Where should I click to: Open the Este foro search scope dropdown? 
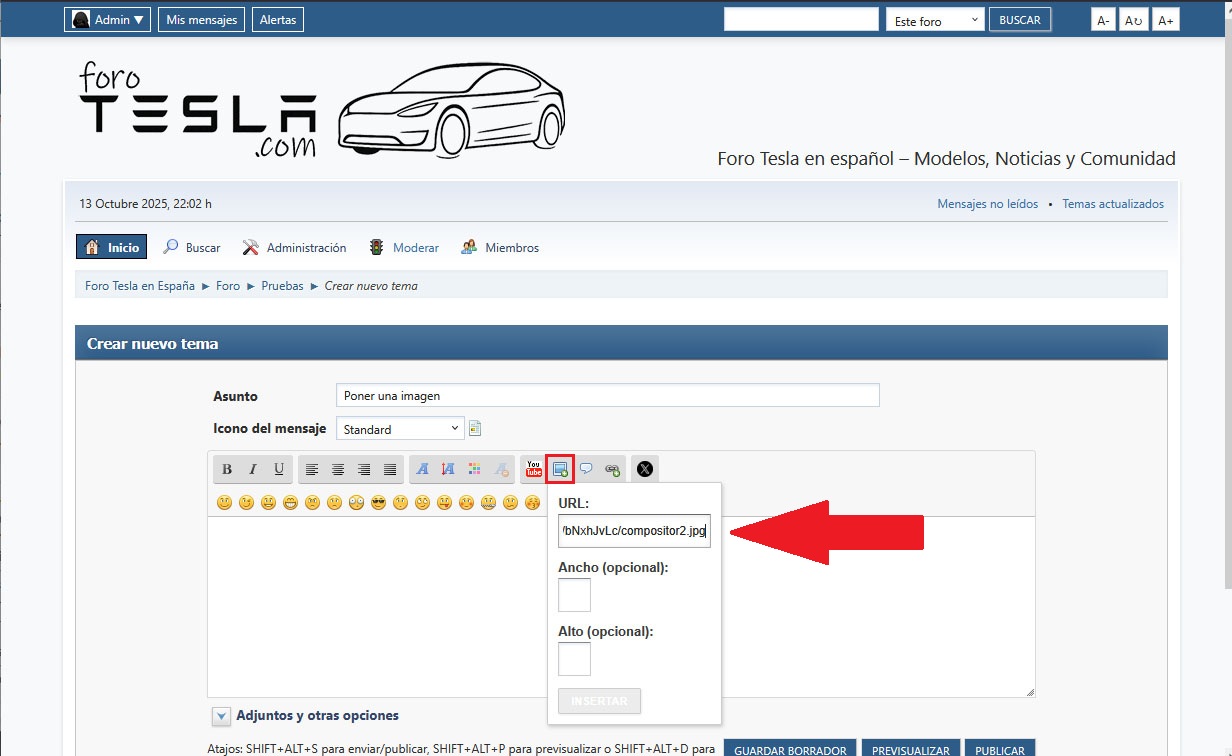click(935, 20)
